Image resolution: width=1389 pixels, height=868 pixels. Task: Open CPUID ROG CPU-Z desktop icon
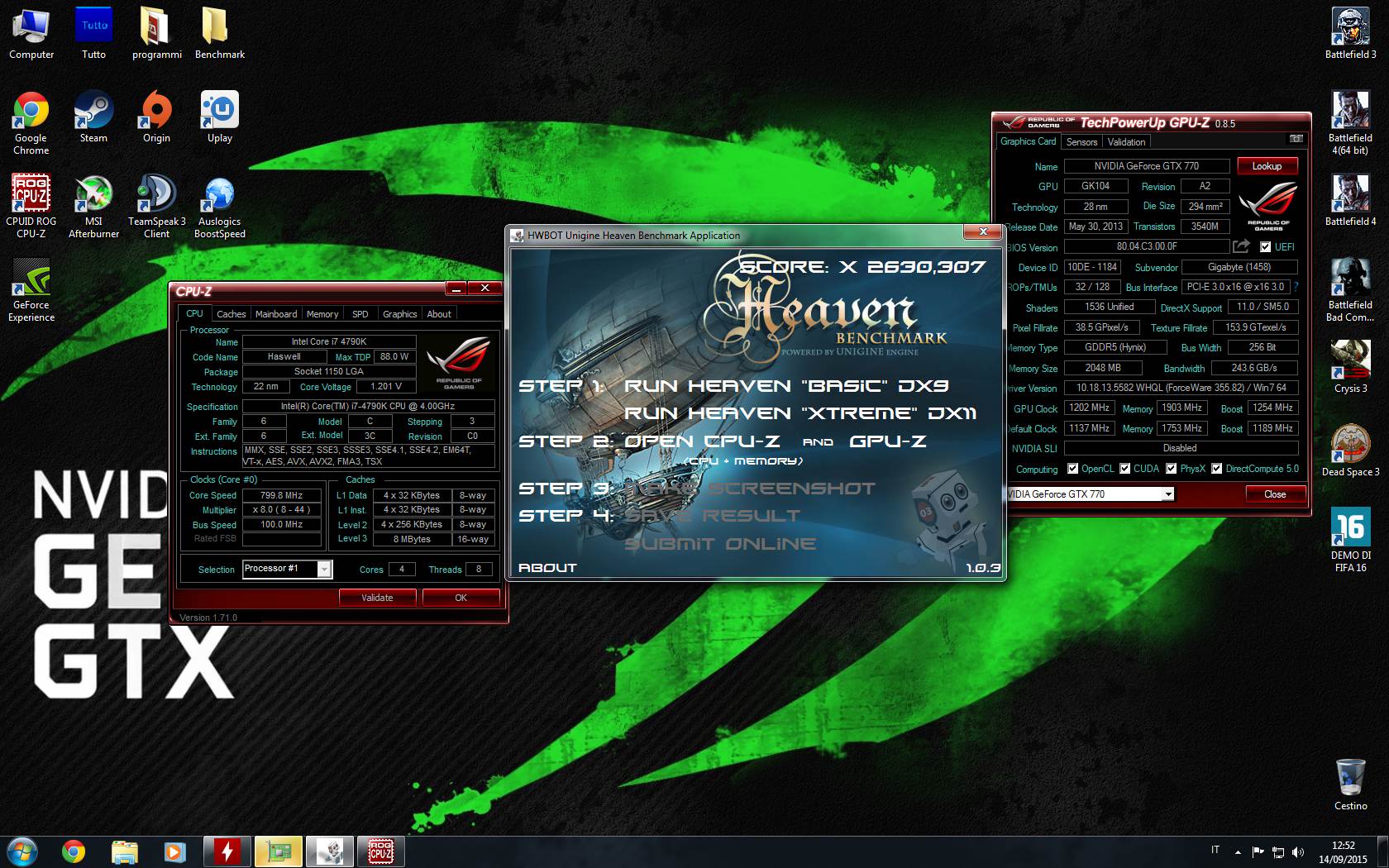[x=31, y=207]
